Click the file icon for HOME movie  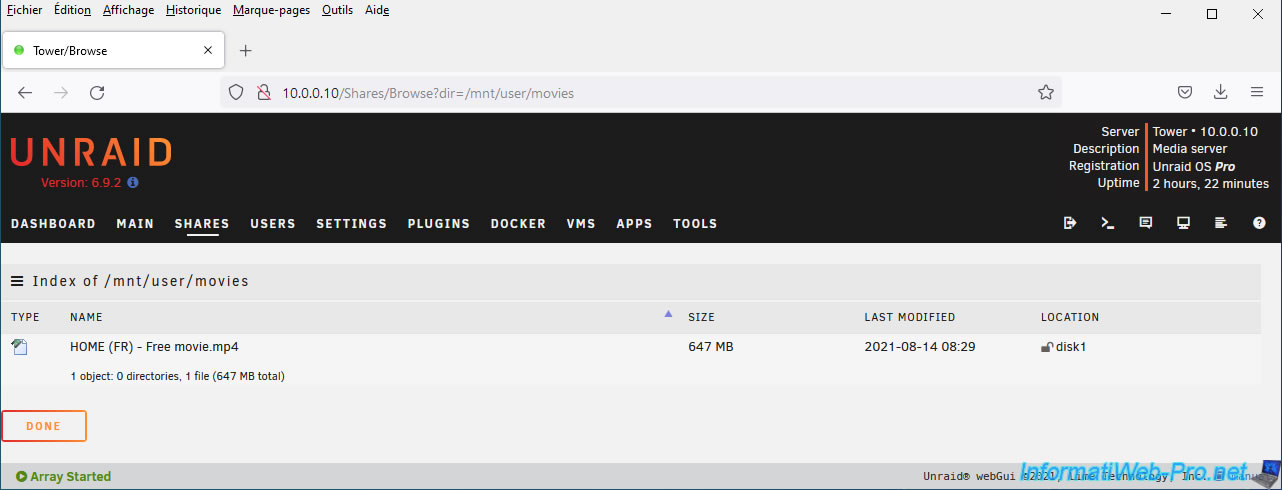[20, 347]
